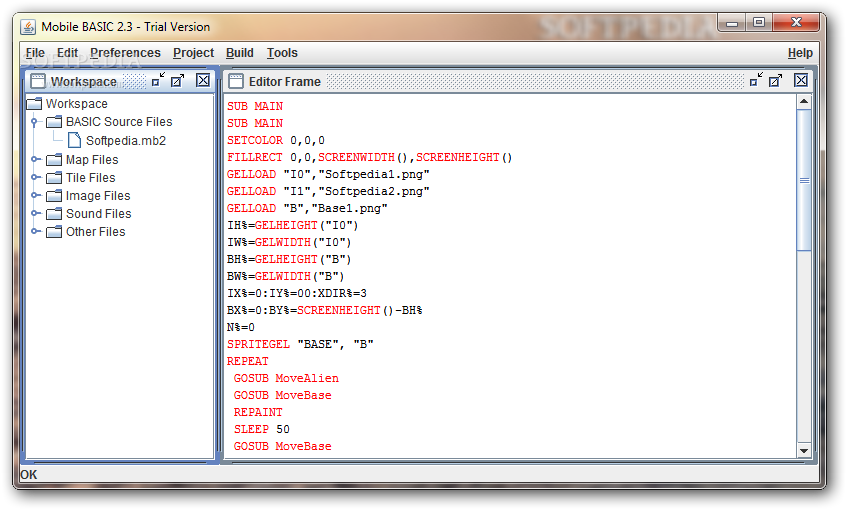Screen dimensions: 847x510
Task: Select the Workspace root folder icon
Action: [x=34, y=103]
